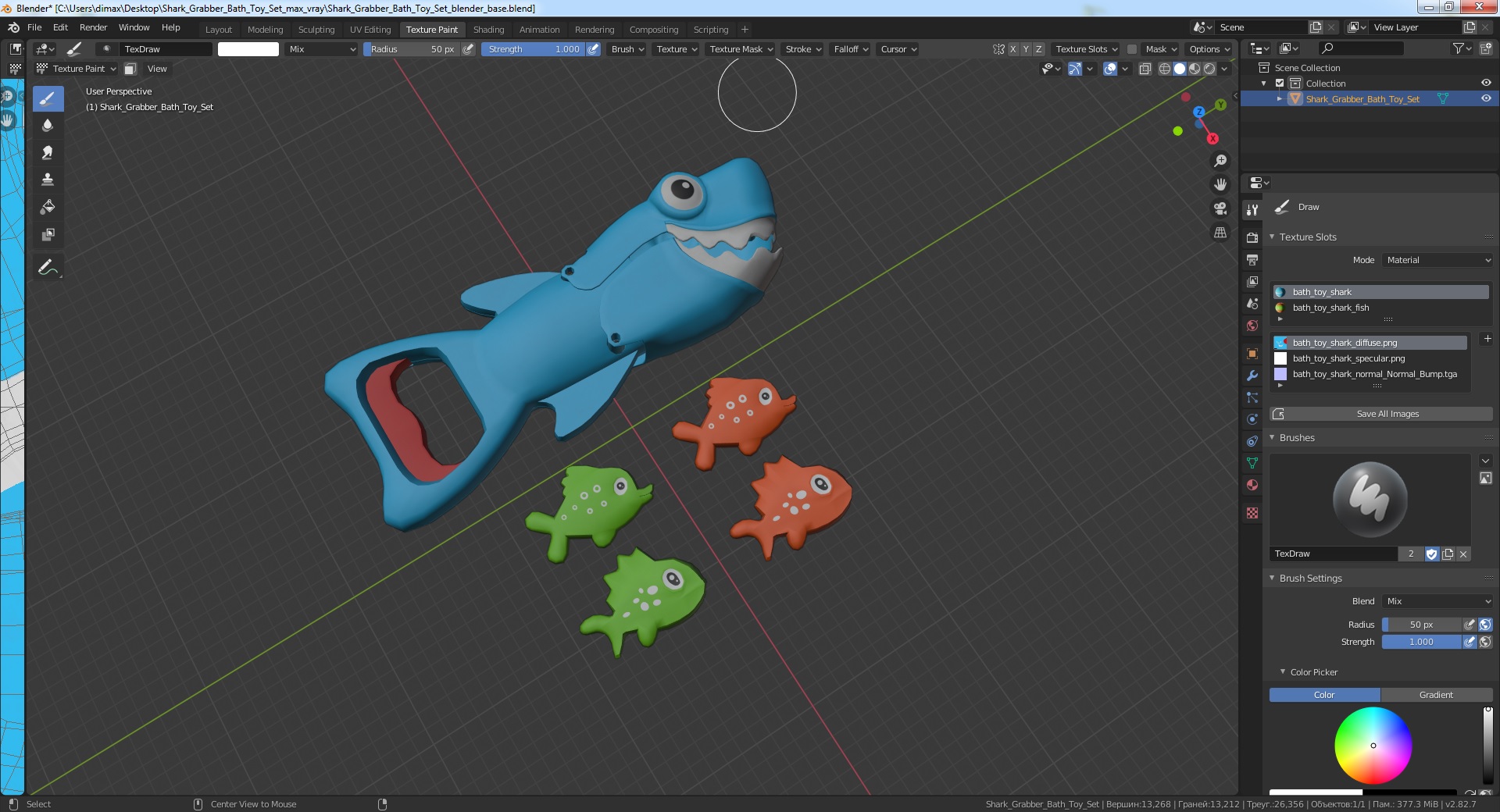Switch to the Sculpting workspace tab

(x=316, y=30)
